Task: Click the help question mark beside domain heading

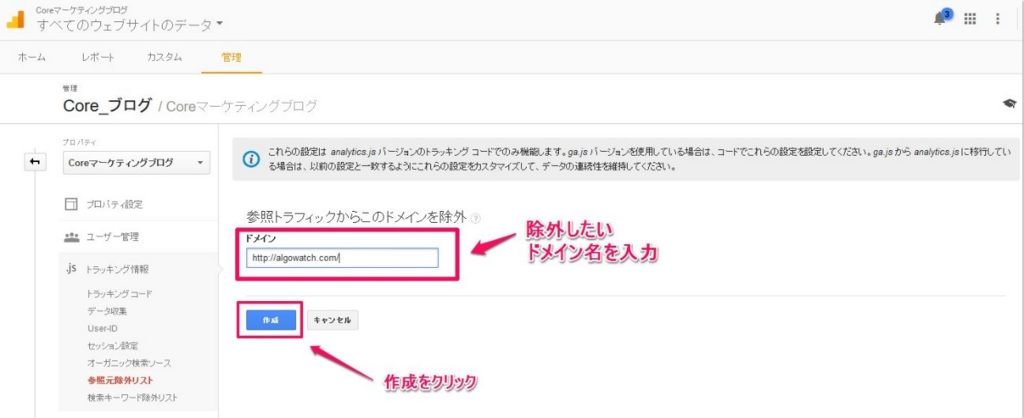Action: pyautogui.click(x=475, y=218)
